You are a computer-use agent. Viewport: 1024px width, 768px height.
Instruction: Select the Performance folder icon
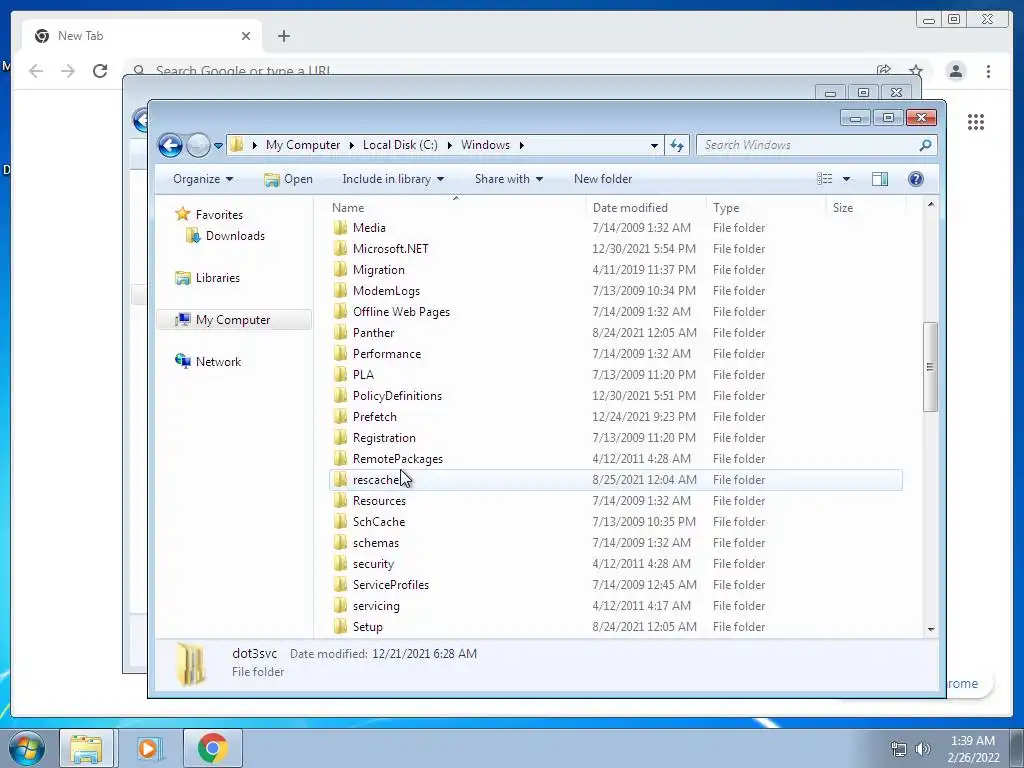pos(340,353)
